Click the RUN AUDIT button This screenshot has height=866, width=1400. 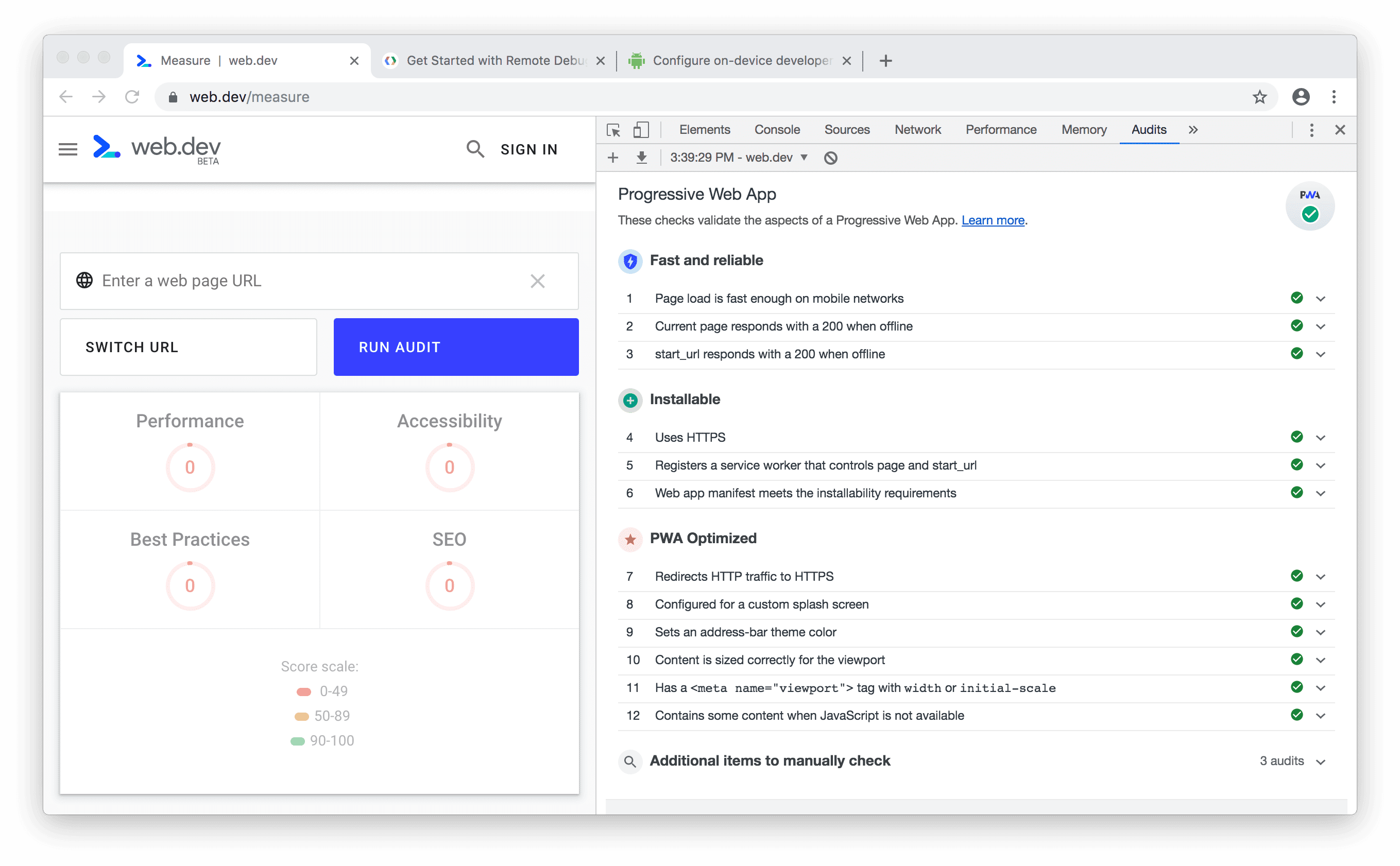[x=455, y=347]
